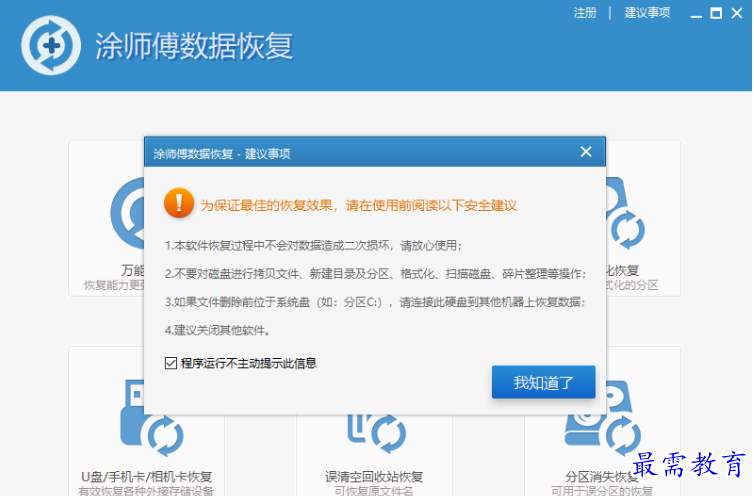Click advice line 2 about 拷贝文件

click(x=376, y=274)
